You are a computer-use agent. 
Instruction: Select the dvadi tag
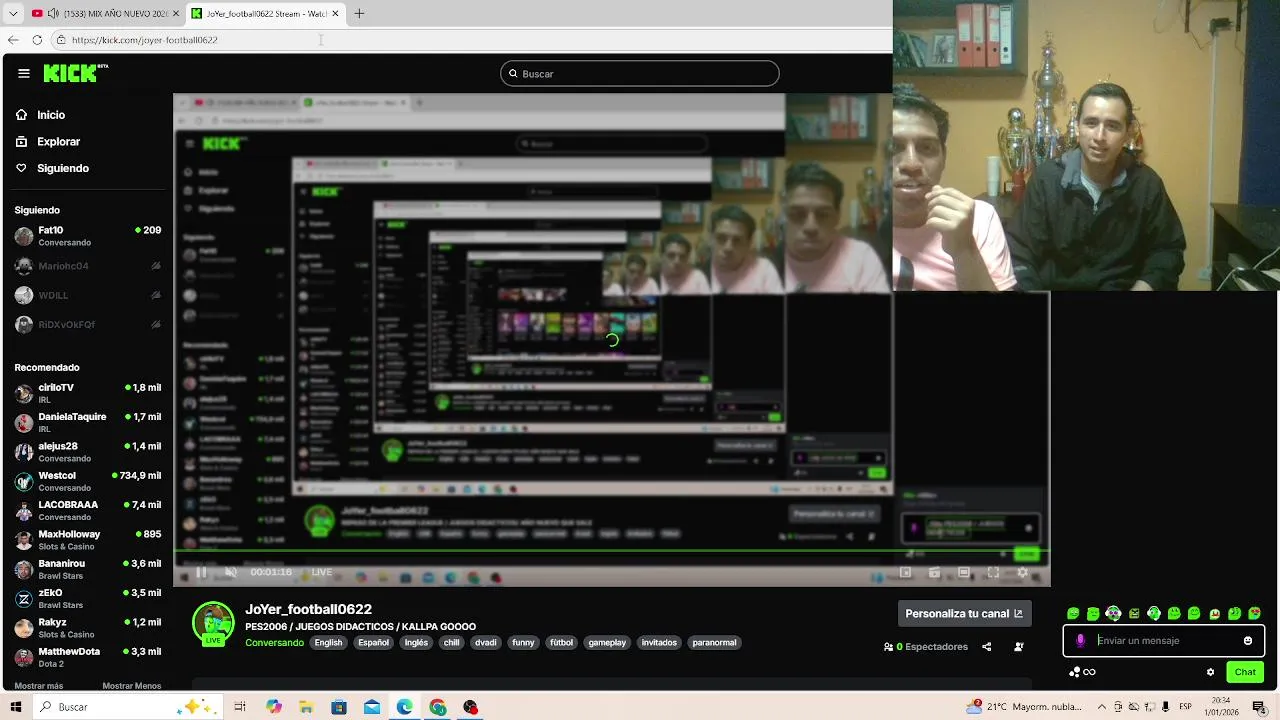click(x=486, y=643)
